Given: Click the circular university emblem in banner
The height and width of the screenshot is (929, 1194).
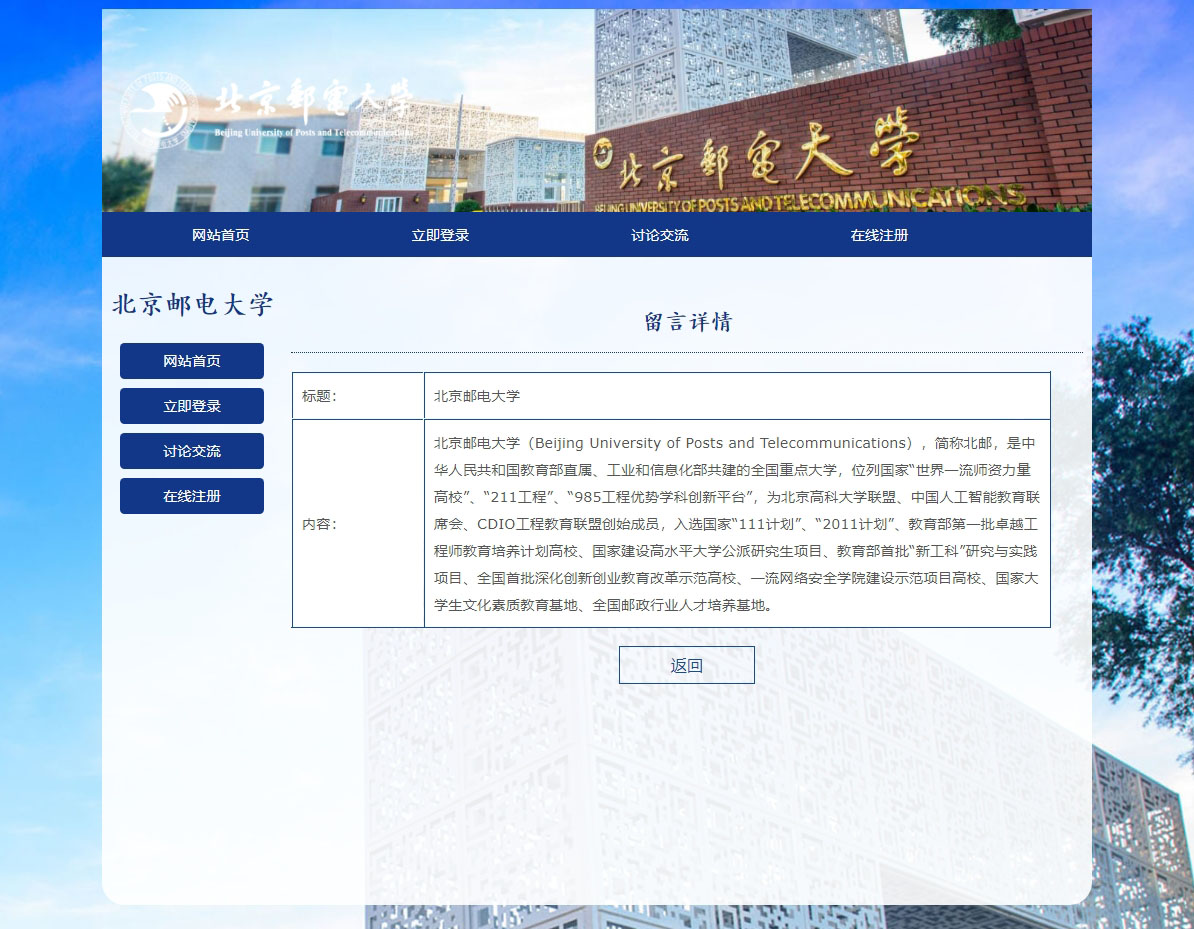Looking at the screenshot, I should coord(159,108).
